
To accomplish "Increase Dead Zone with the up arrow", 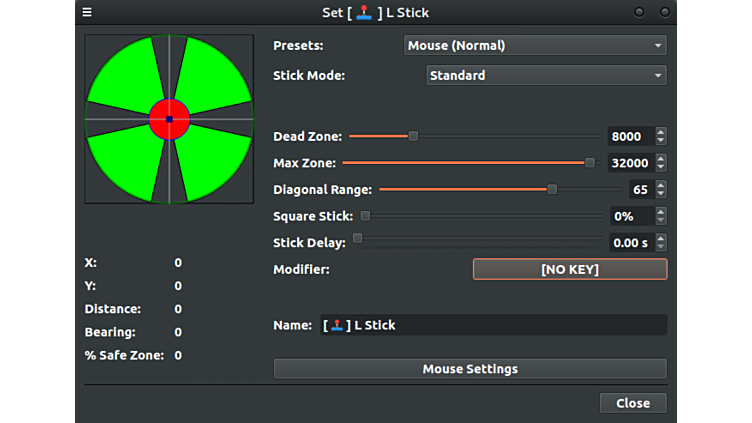I will point(661,132).
